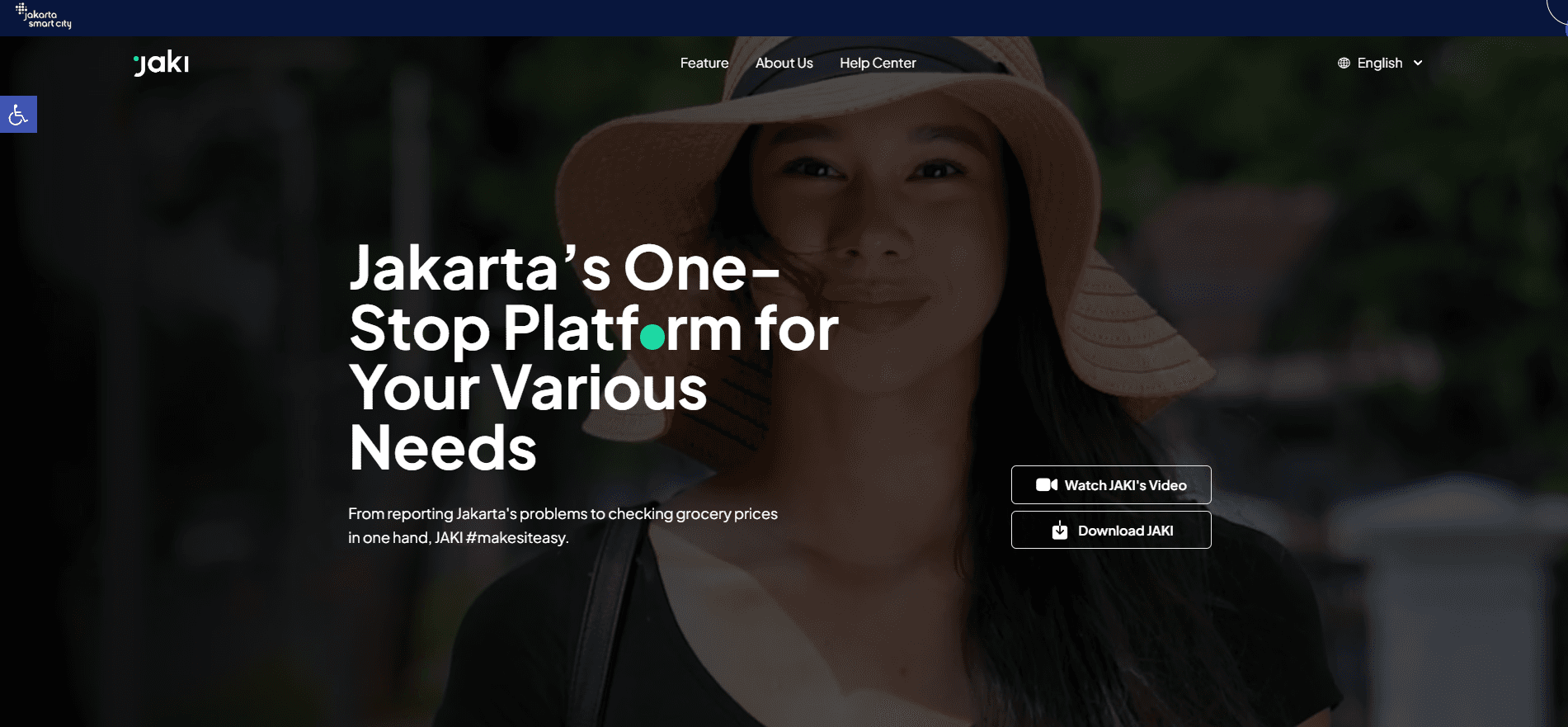Expand the English language chevron
Image resolution: width=1568 pixels, height=727 pixels.
click(1418, 63)
